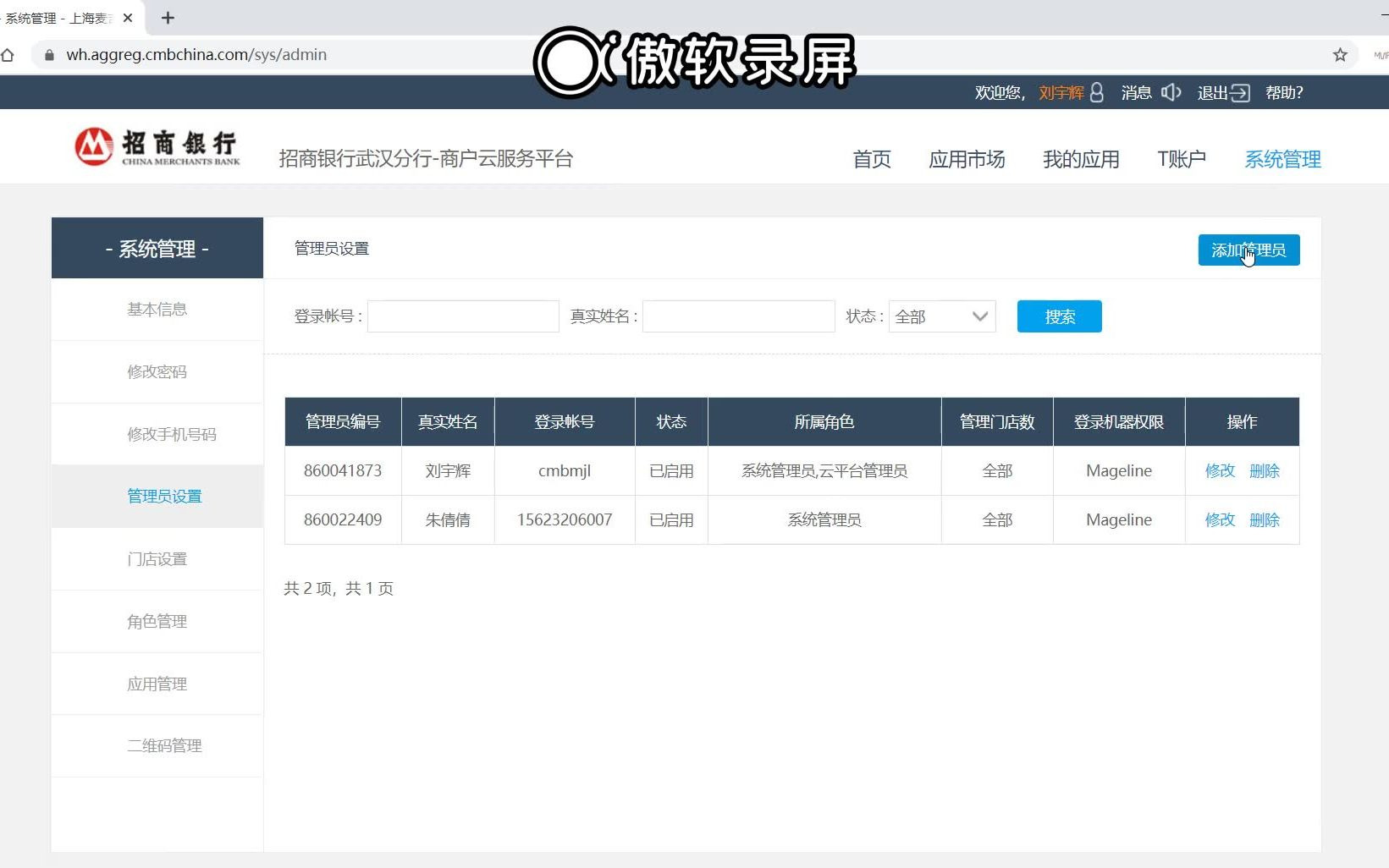This screenshot has width=1389, height=868.
Task: Click the name cell 朱倩倩
Action: tap(448, 520)
